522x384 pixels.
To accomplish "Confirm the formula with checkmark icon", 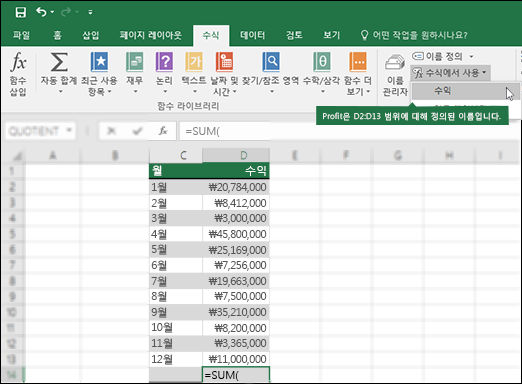I will [x=137, y=131].
